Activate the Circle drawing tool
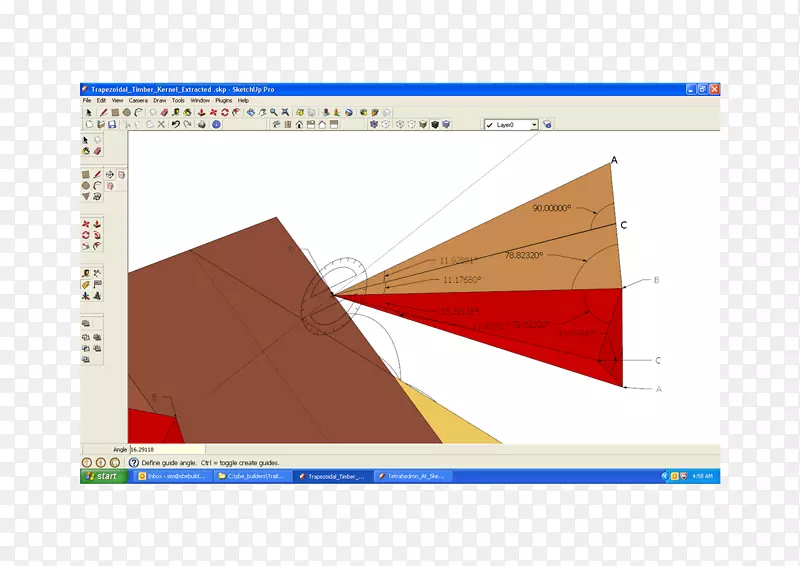The width and height of the screenshot is (800, 566). [x=87, y=185]
